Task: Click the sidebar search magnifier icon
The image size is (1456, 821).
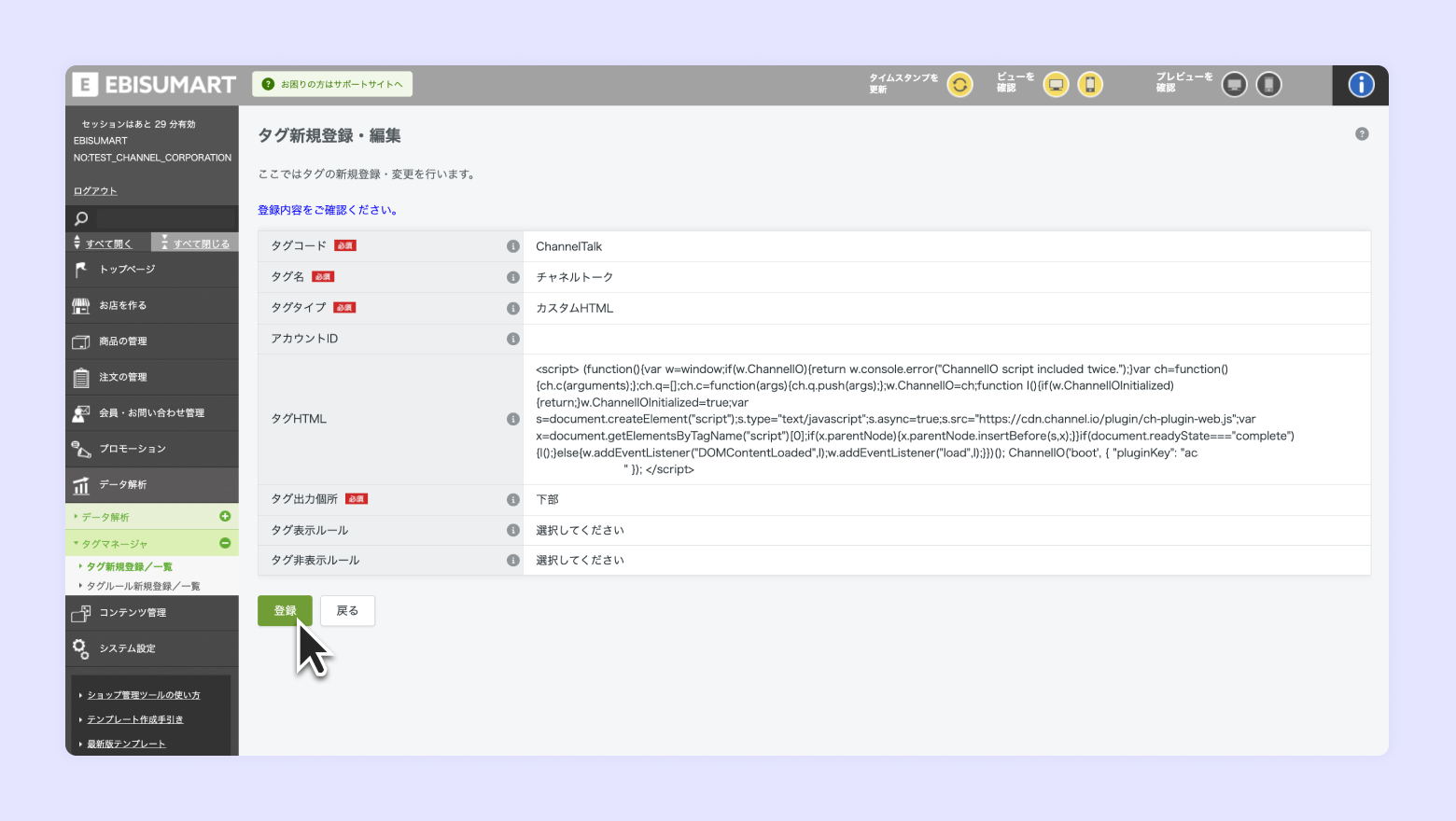Action: 81,218
